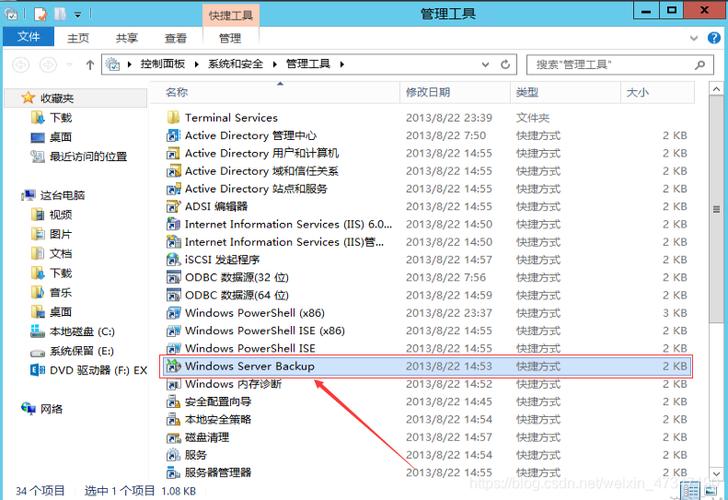The height and width of the screenshot is (500, 728).
Task: Select 收藏夹 in the navigation pane
Action: tap(57, 98)
